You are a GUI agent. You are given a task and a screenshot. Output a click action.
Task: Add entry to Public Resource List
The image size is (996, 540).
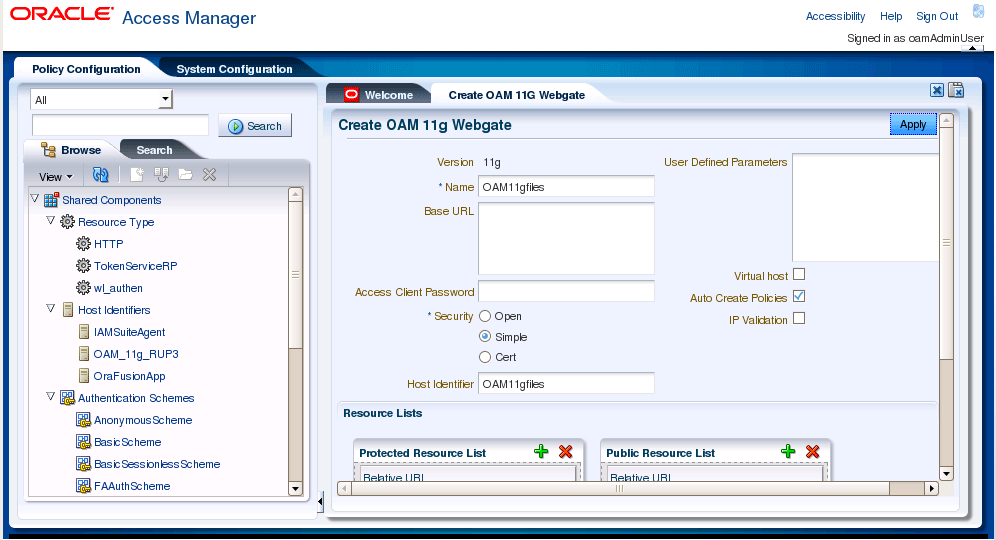[788, 452]
